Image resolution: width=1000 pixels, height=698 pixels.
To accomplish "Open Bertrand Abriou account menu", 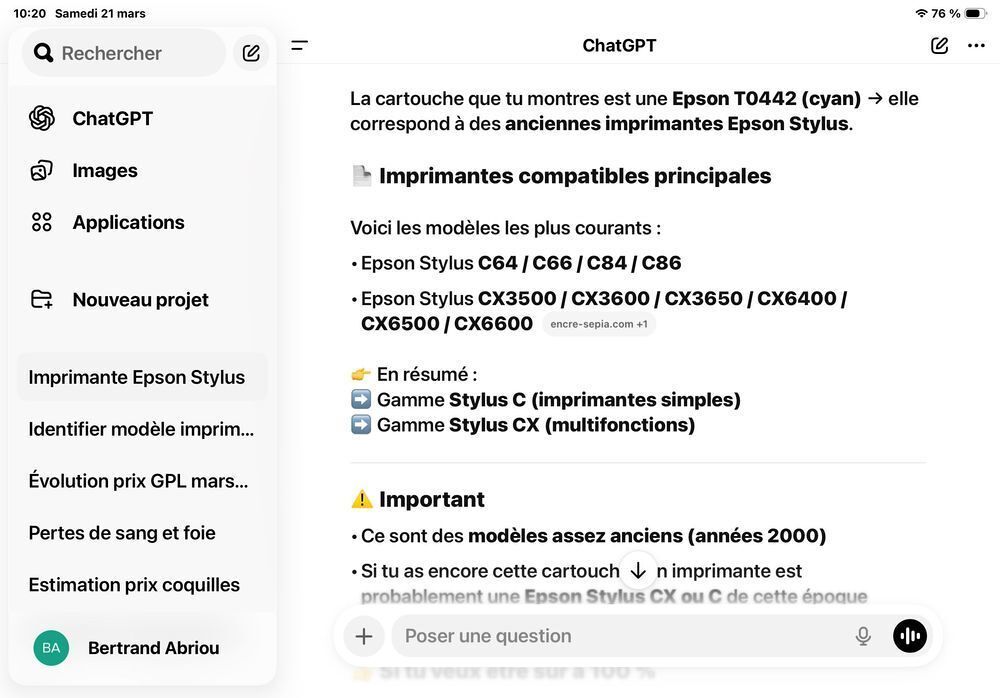I will pos(142,648).
